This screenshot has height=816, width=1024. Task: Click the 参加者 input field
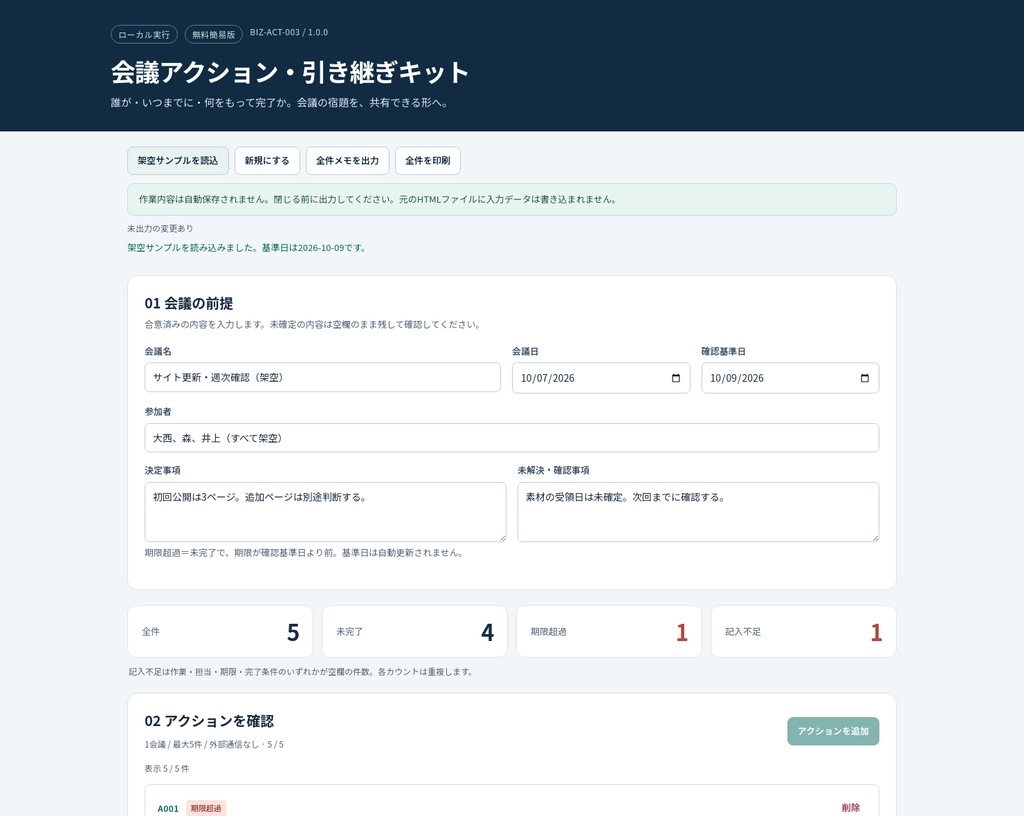point(511,438)
